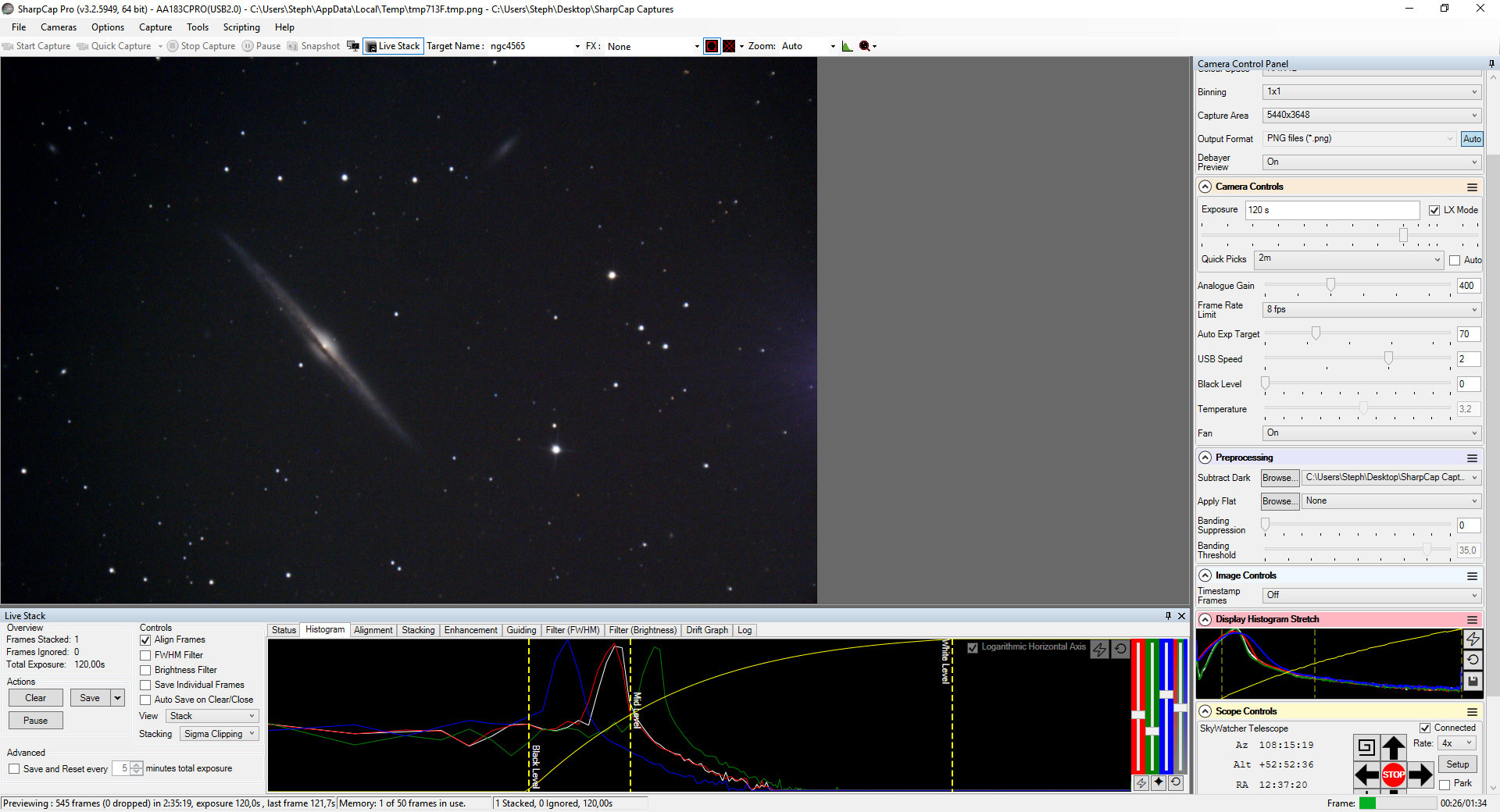Click the save icon beside display histogram
This screenshot has width=1500, height=812.
point(1473,682)
